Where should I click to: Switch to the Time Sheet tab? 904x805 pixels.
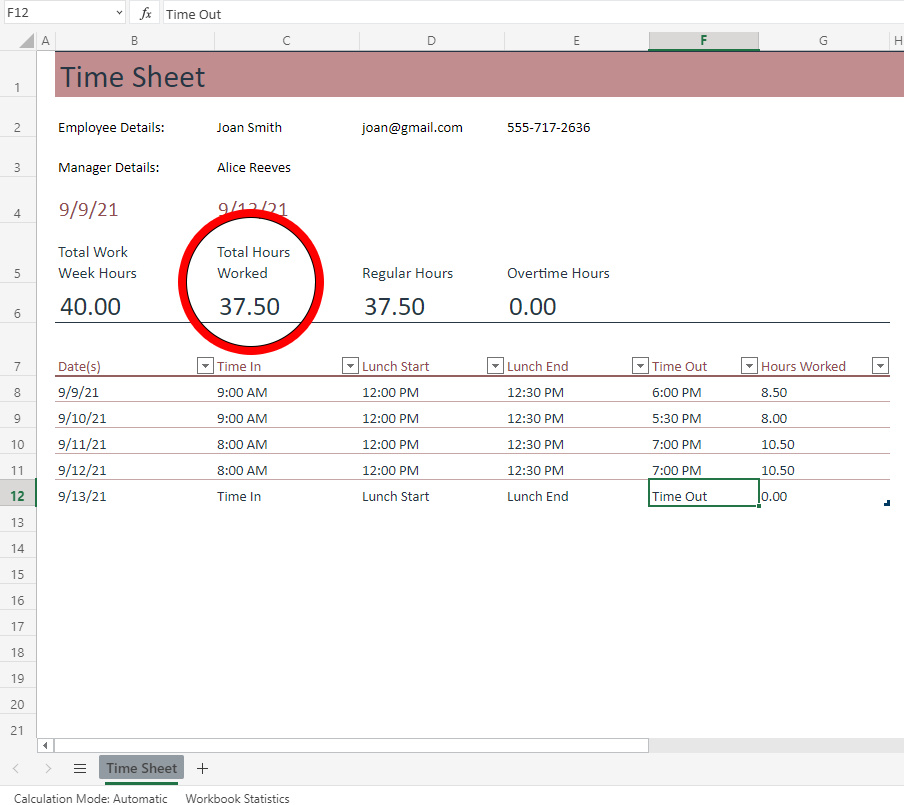pos(141,768)
